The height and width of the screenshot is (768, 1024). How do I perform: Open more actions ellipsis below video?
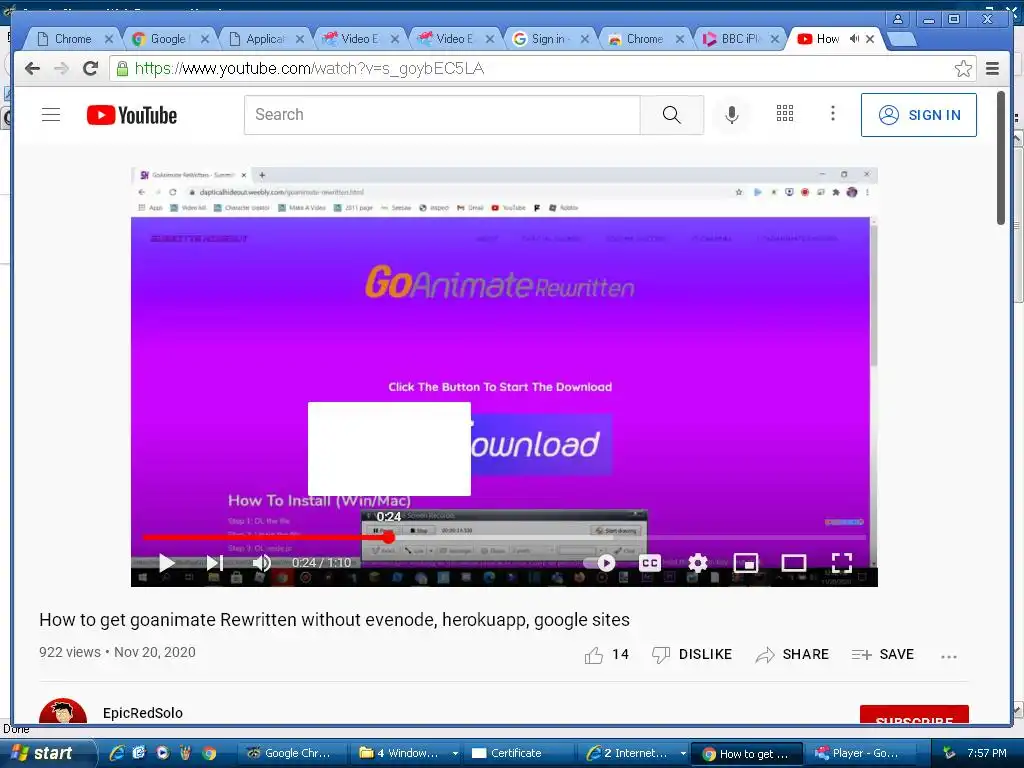[948, 656]
